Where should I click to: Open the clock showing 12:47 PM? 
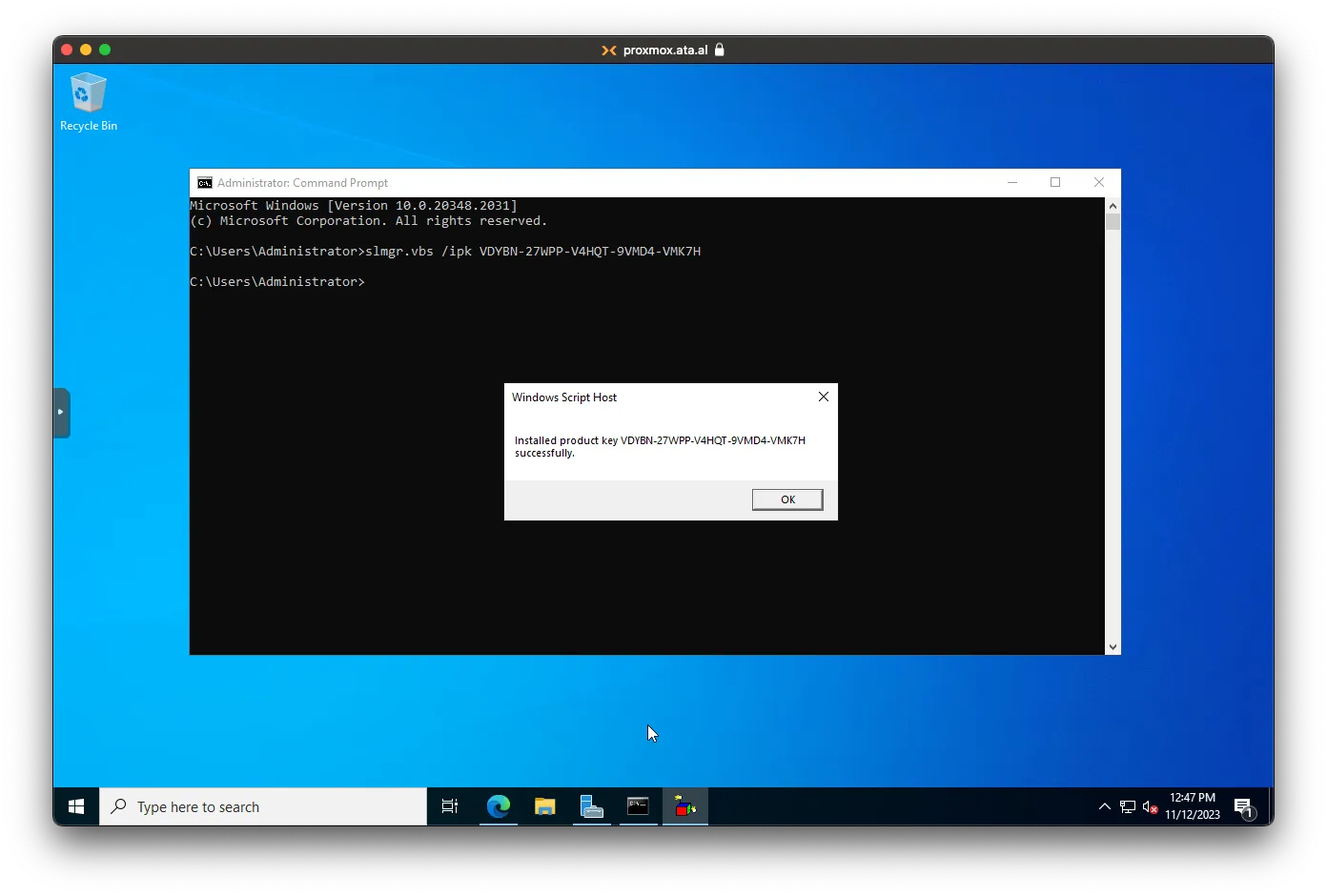[1193, 806]
